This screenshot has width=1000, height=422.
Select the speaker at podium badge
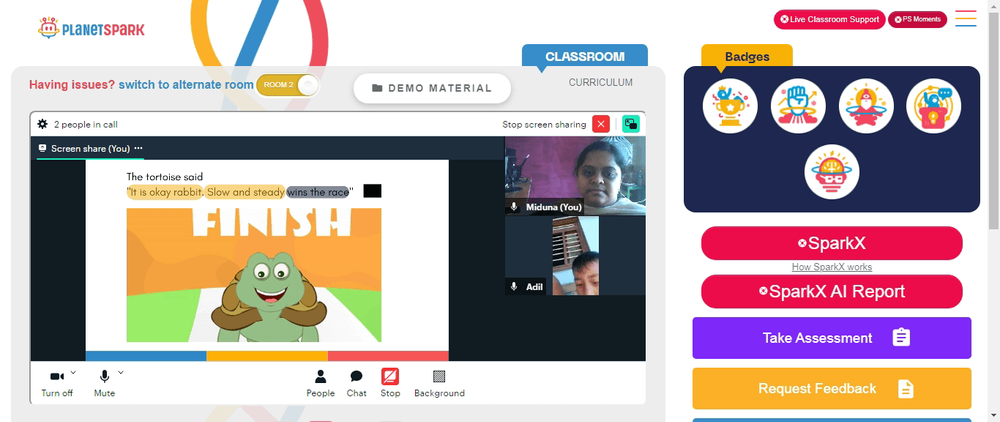coord(934,106)
